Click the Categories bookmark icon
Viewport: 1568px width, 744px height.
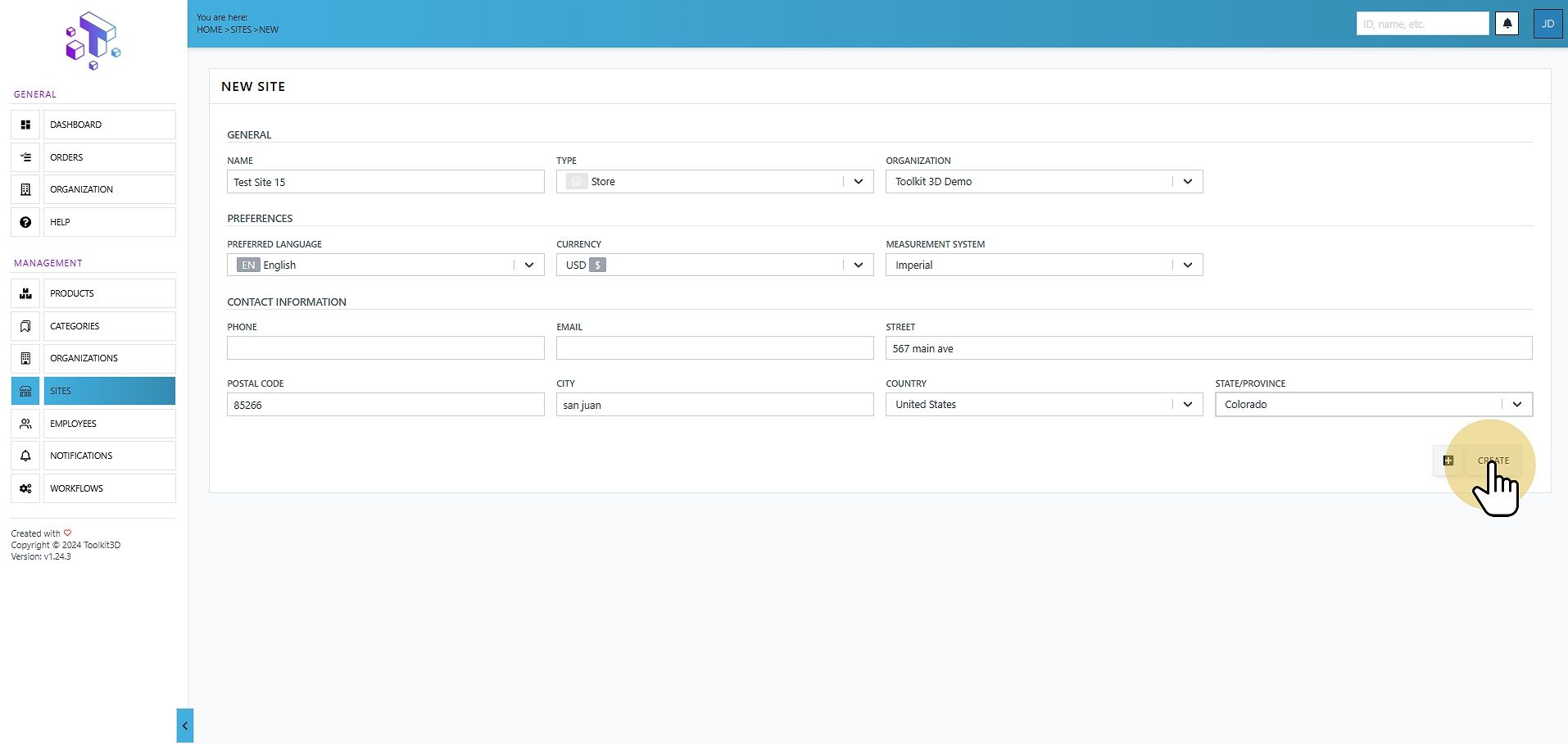25,326
